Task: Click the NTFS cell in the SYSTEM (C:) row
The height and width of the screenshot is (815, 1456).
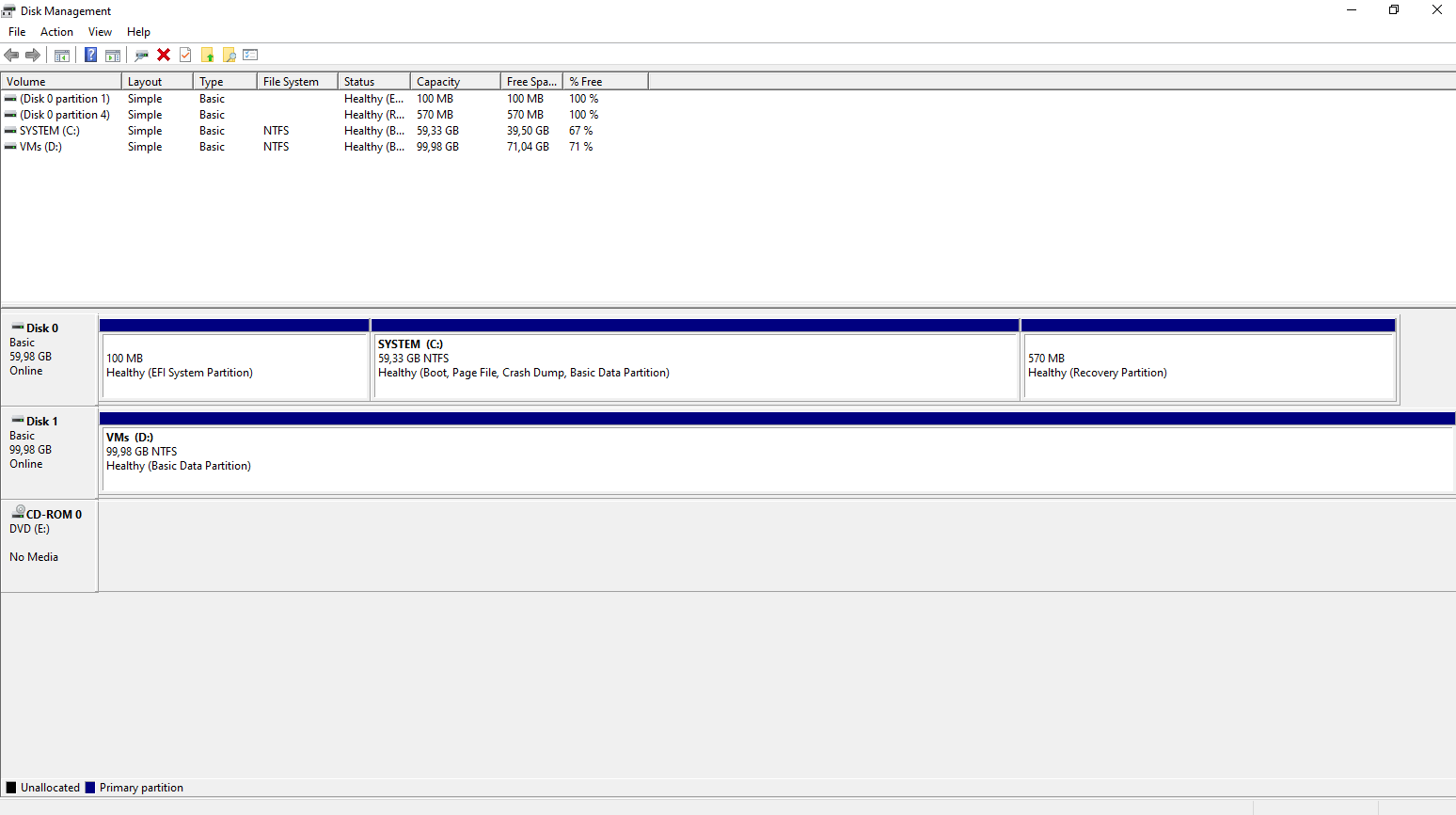Action: pyautogui.click(x=276, y=131)
